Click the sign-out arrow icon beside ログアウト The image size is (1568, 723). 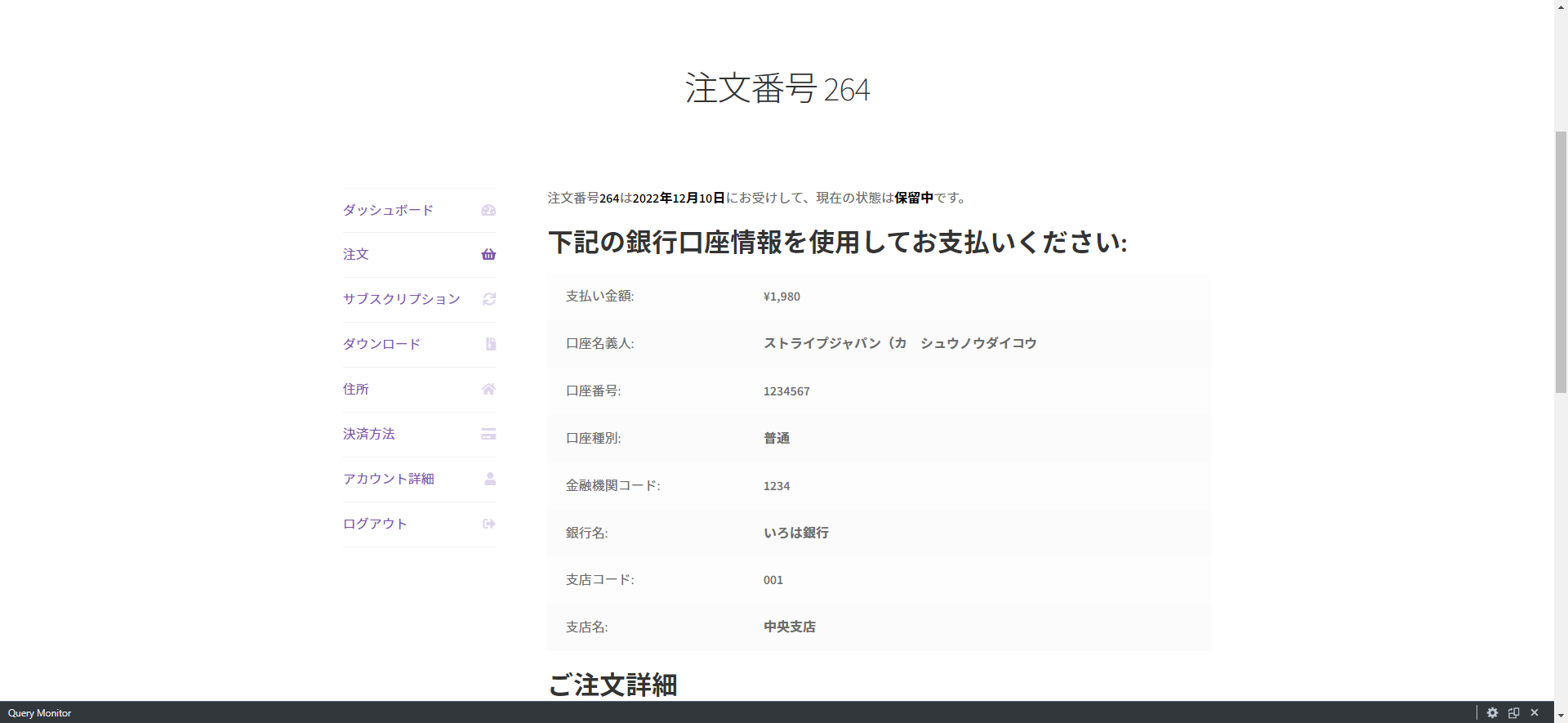(489, 524)
